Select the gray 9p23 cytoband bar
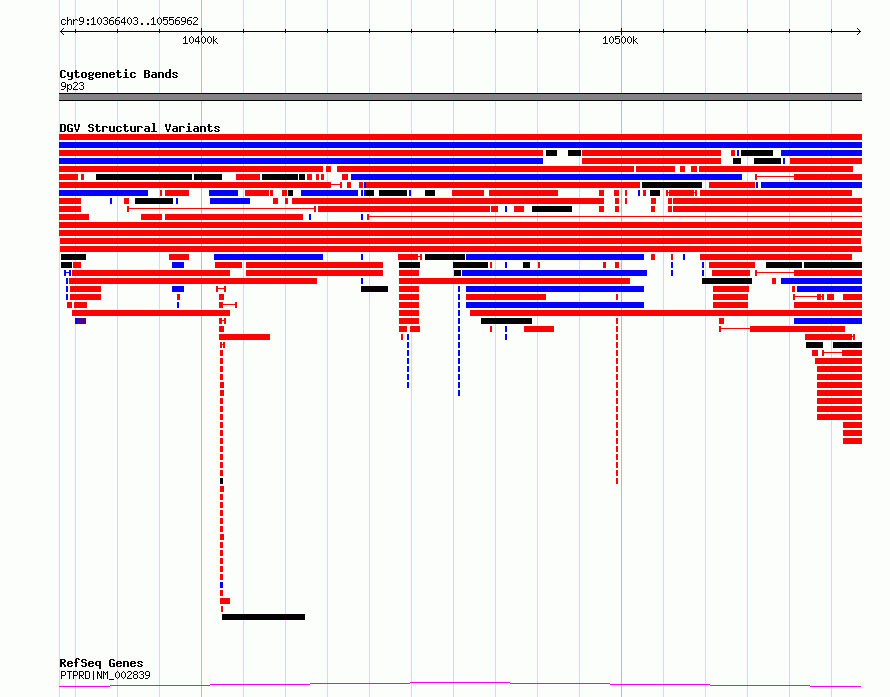 (460, 97)
